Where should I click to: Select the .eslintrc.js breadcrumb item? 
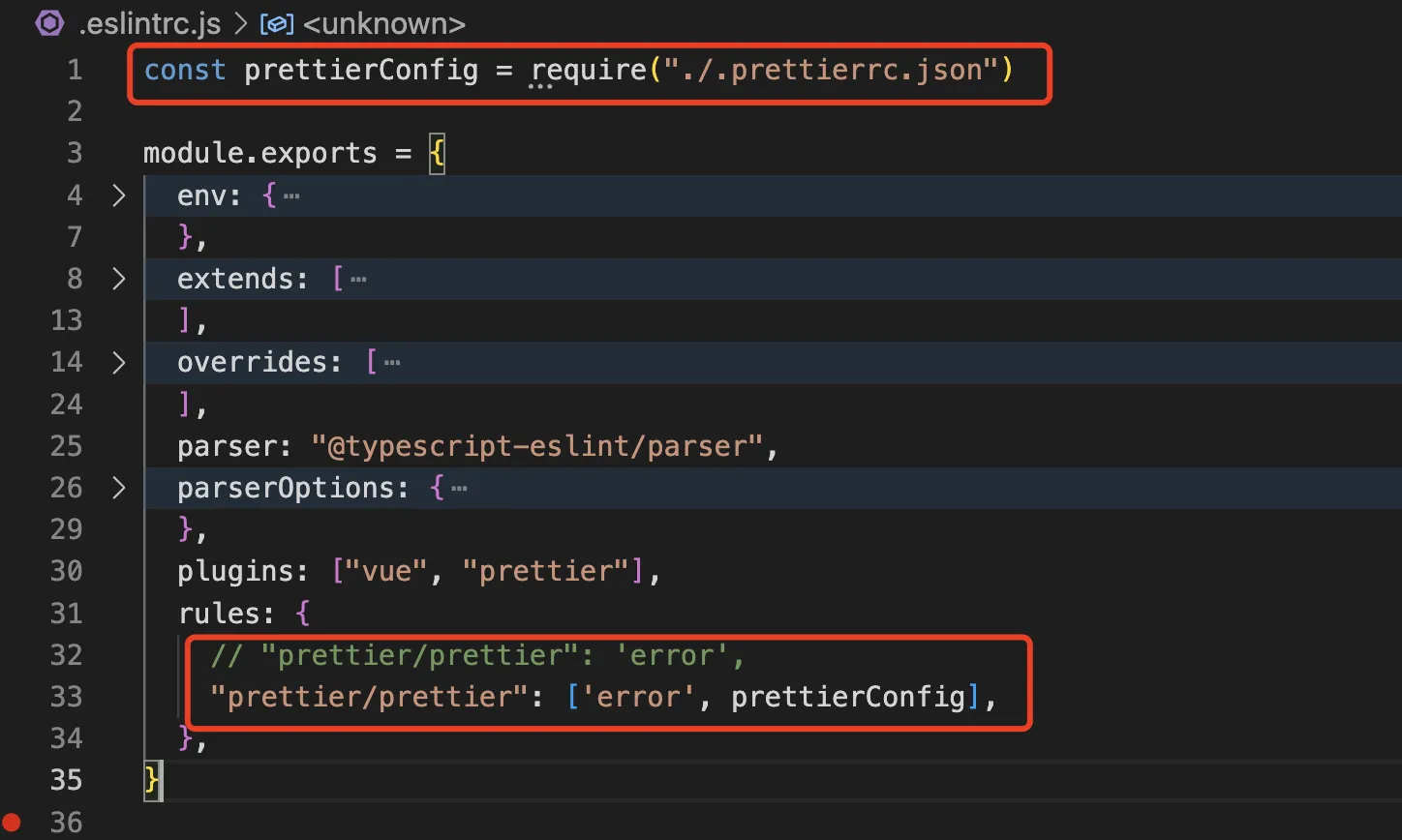point(151,24)
